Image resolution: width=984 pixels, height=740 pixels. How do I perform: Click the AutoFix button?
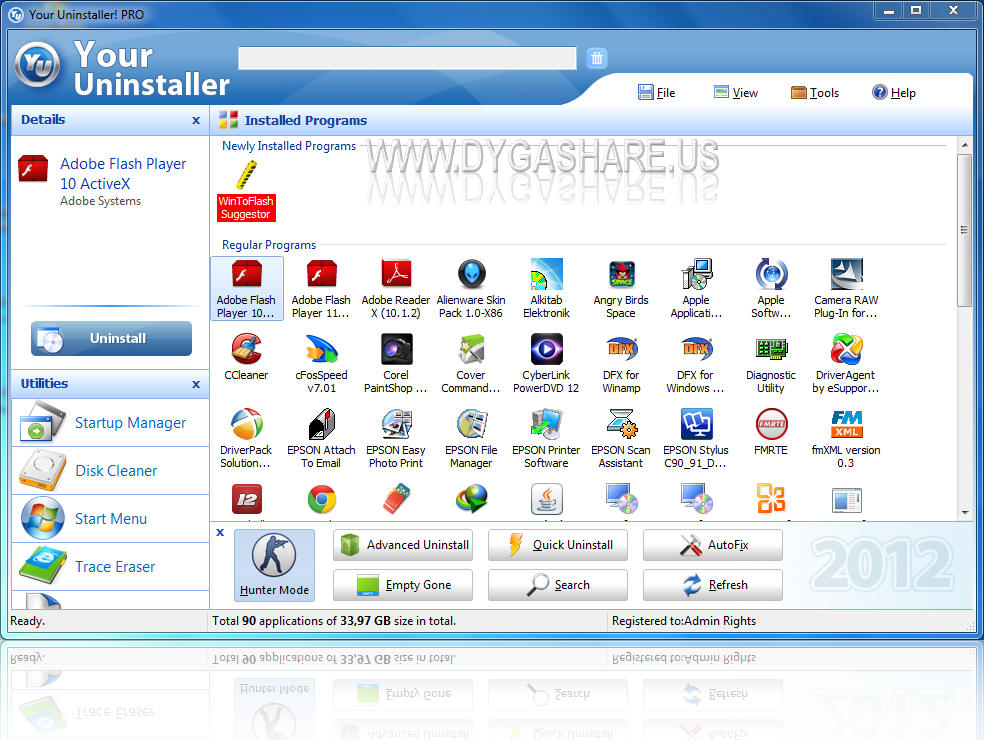coord(713,545)
